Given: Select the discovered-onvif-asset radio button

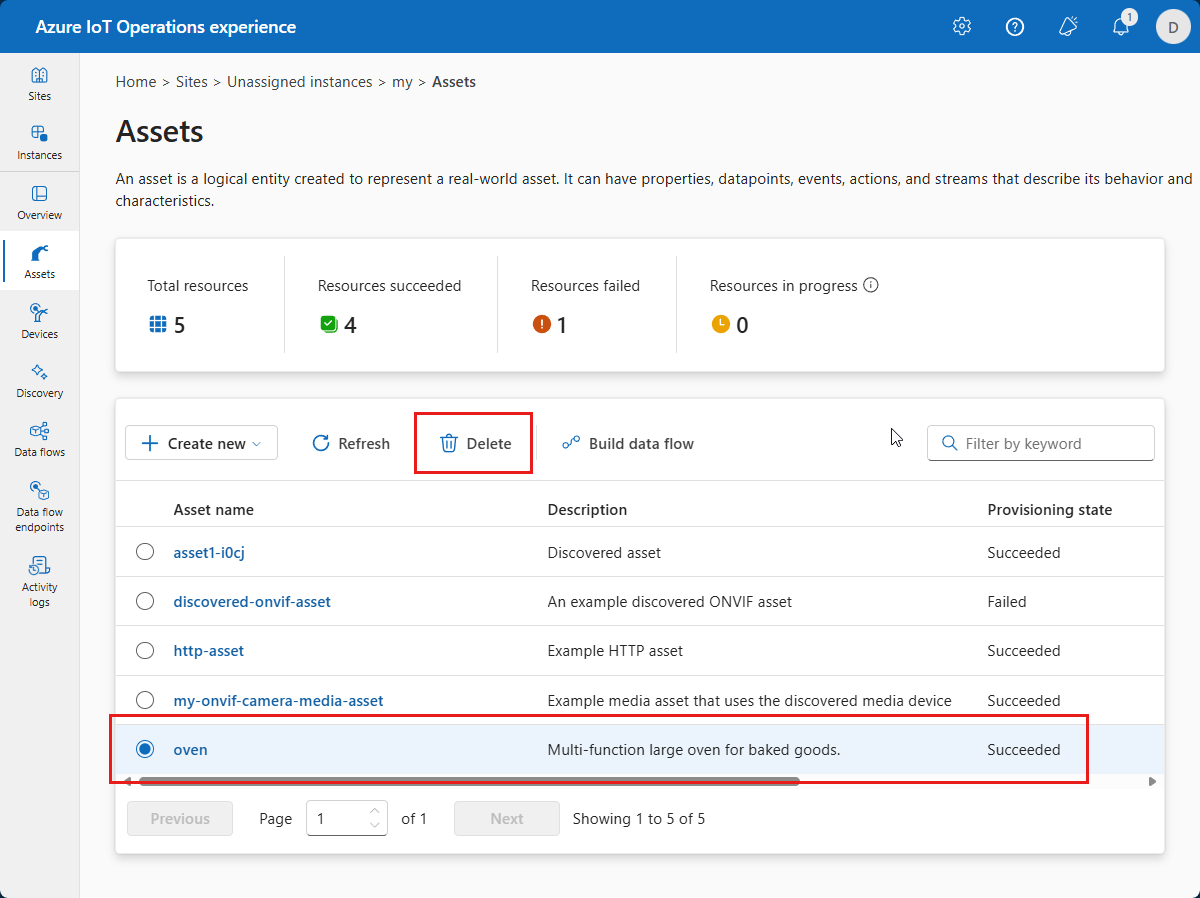Looking at the screenshot, I should coord(145,601).
